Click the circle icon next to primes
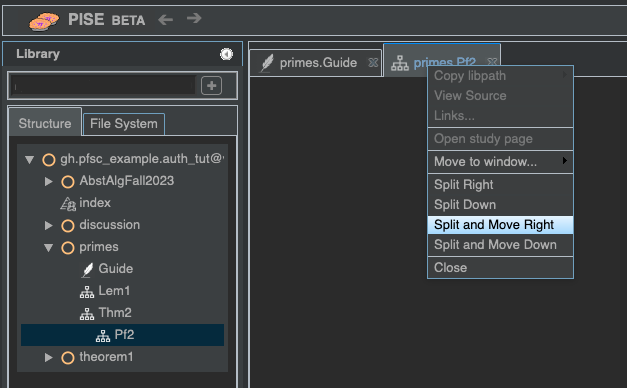This screenshot has height=388, width=627. (68, 248)
